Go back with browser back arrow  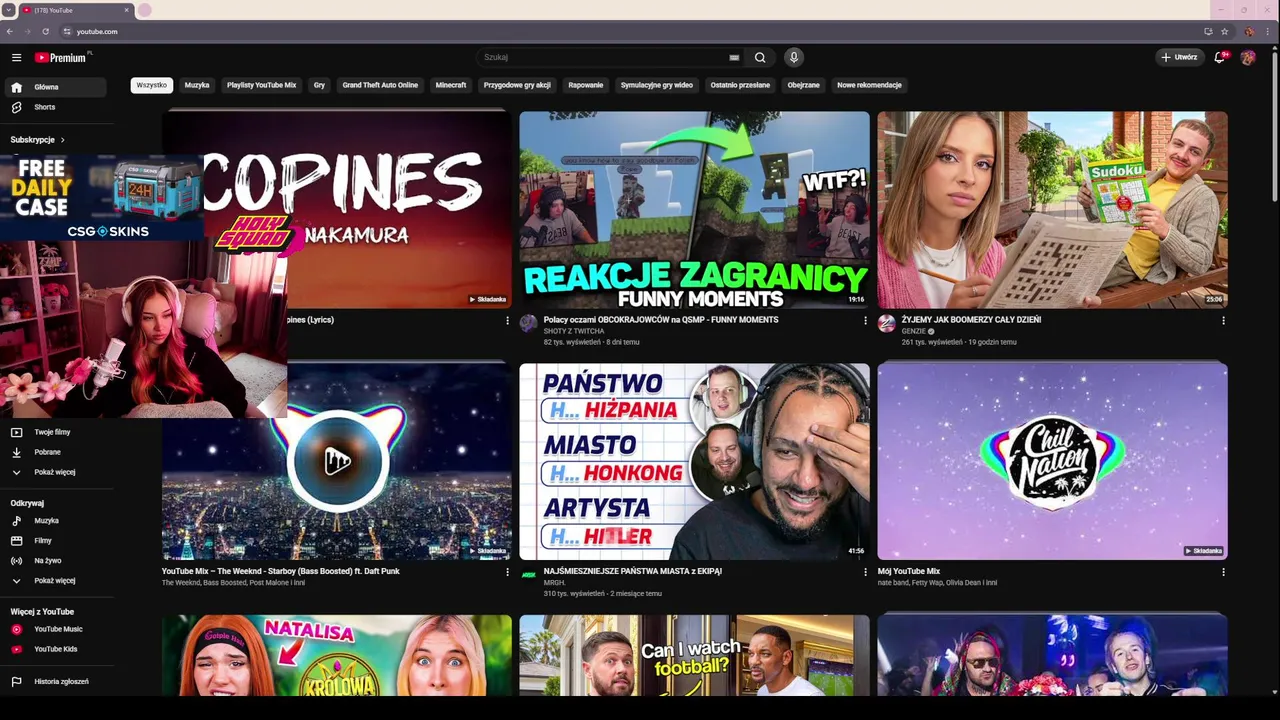click(10, 31)
